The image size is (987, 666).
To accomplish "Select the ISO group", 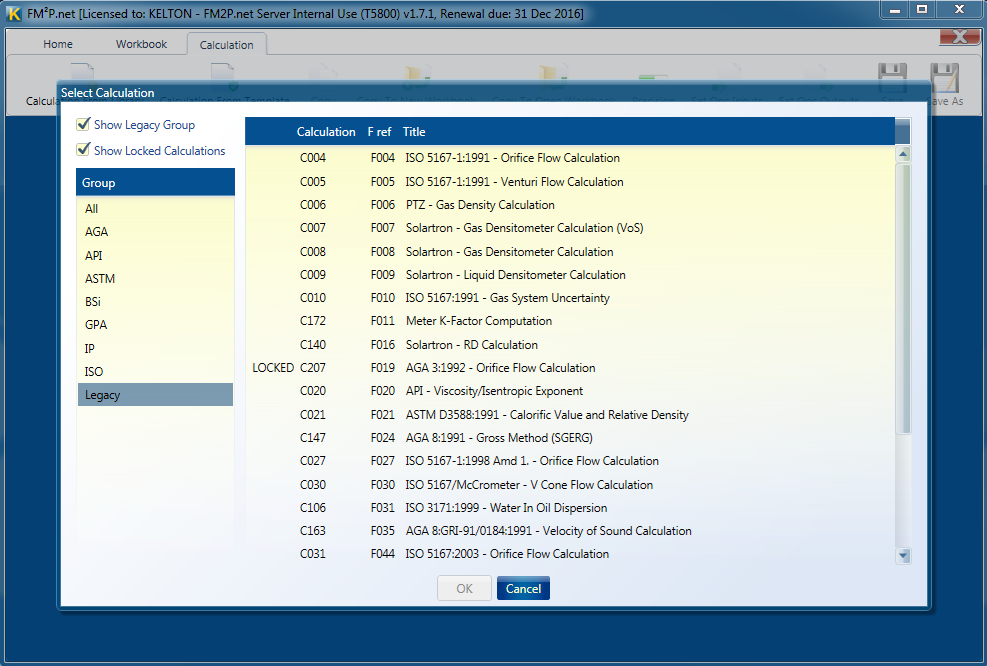I will pyautogui.click(x=155, y=371).
